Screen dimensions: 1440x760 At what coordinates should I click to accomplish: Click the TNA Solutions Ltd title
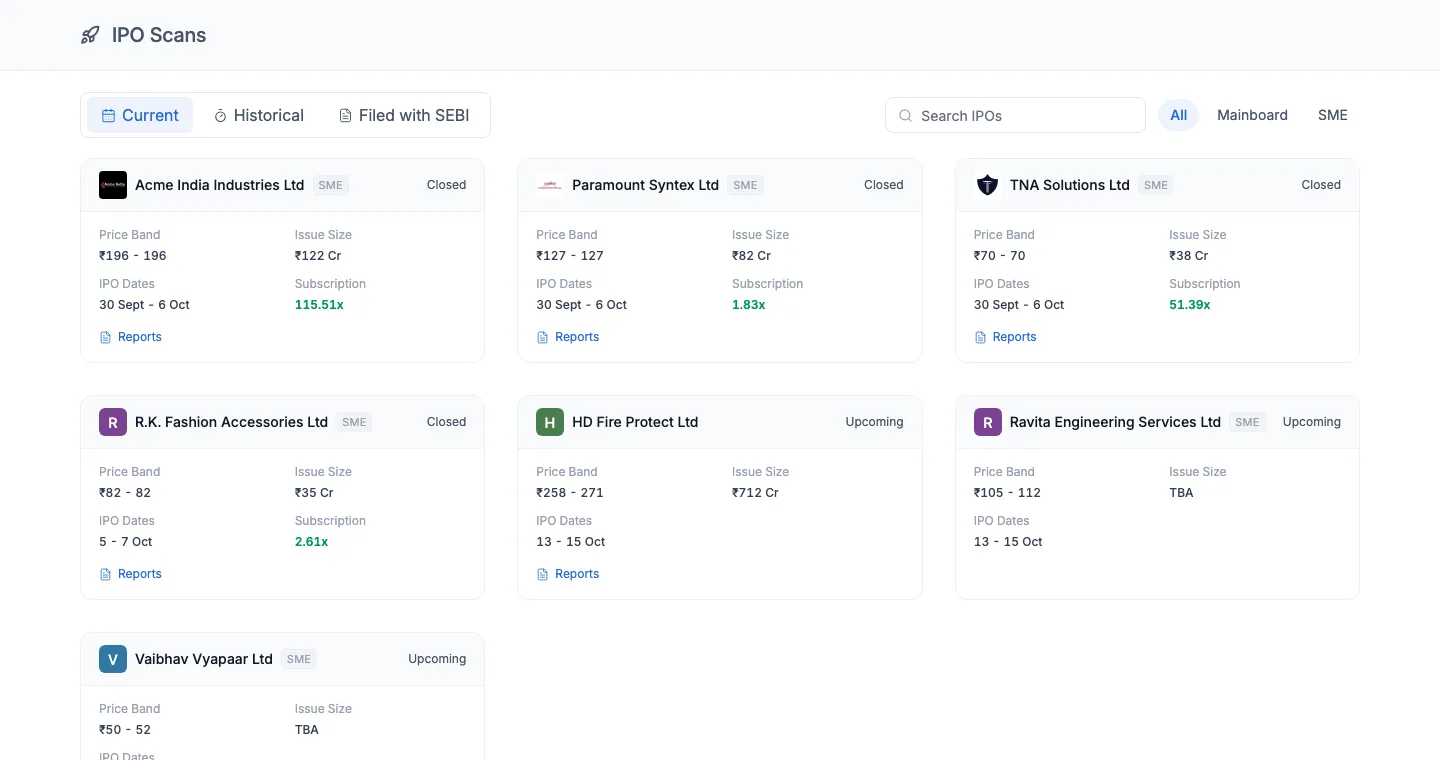pyautogui.click(x=1070, y=185)
